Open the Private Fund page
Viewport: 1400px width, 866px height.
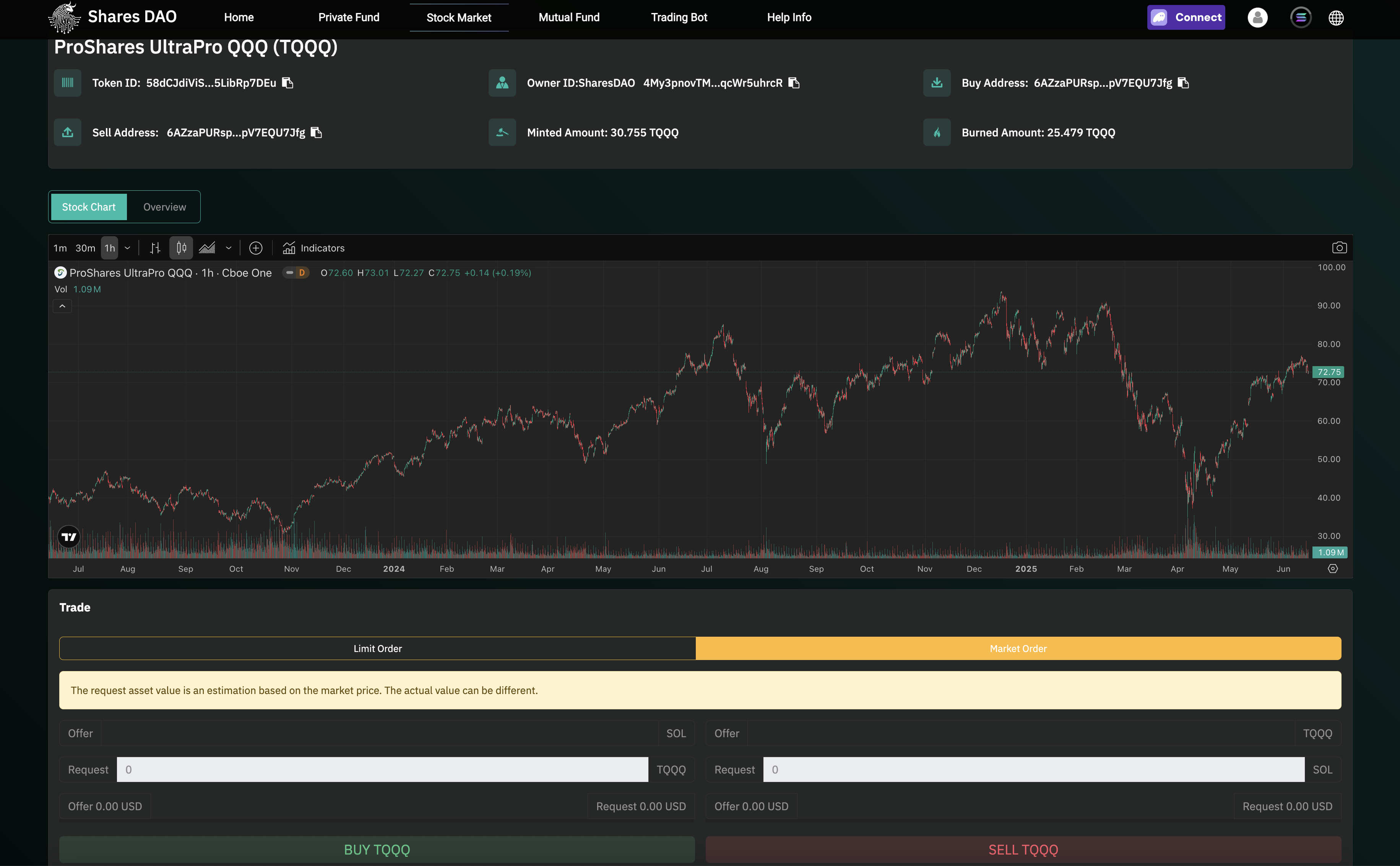coord(349,17)
